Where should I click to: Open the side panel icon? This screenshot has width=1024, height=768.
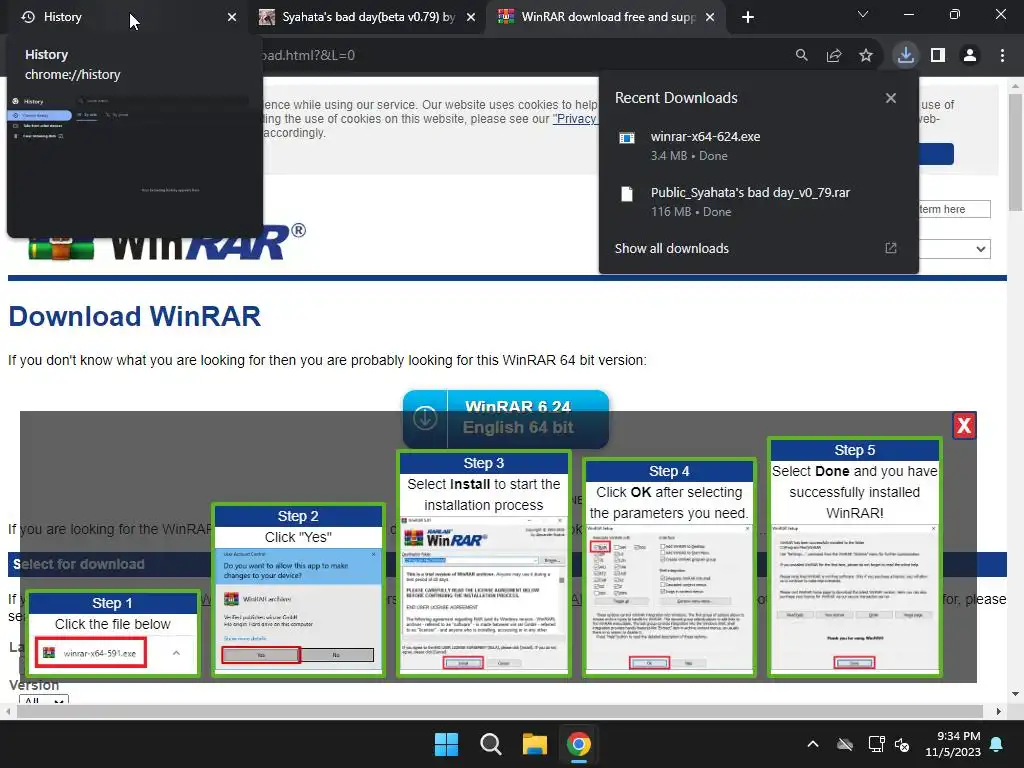click(938, 56)
